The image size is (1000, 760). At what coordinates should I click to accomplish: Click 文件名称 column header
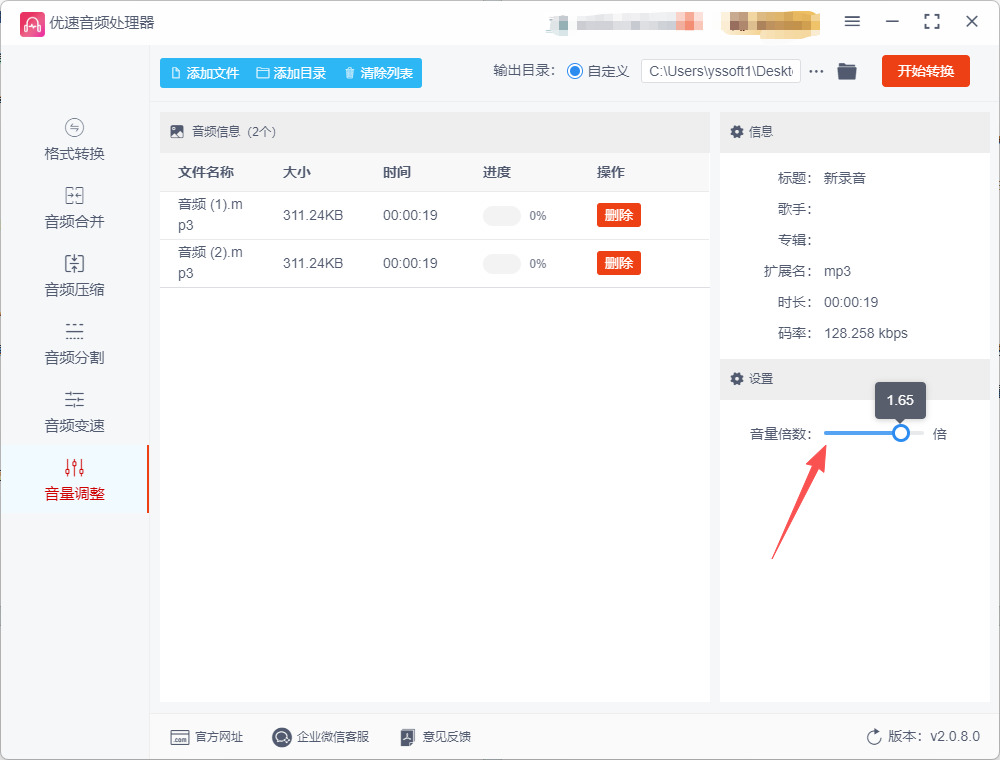[x=205, y=172]
